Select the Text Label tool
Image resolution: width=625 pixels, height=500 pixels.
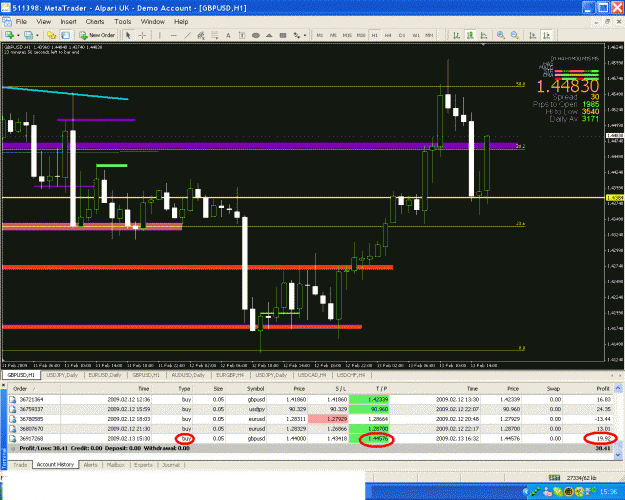click(x=242, y=35)
